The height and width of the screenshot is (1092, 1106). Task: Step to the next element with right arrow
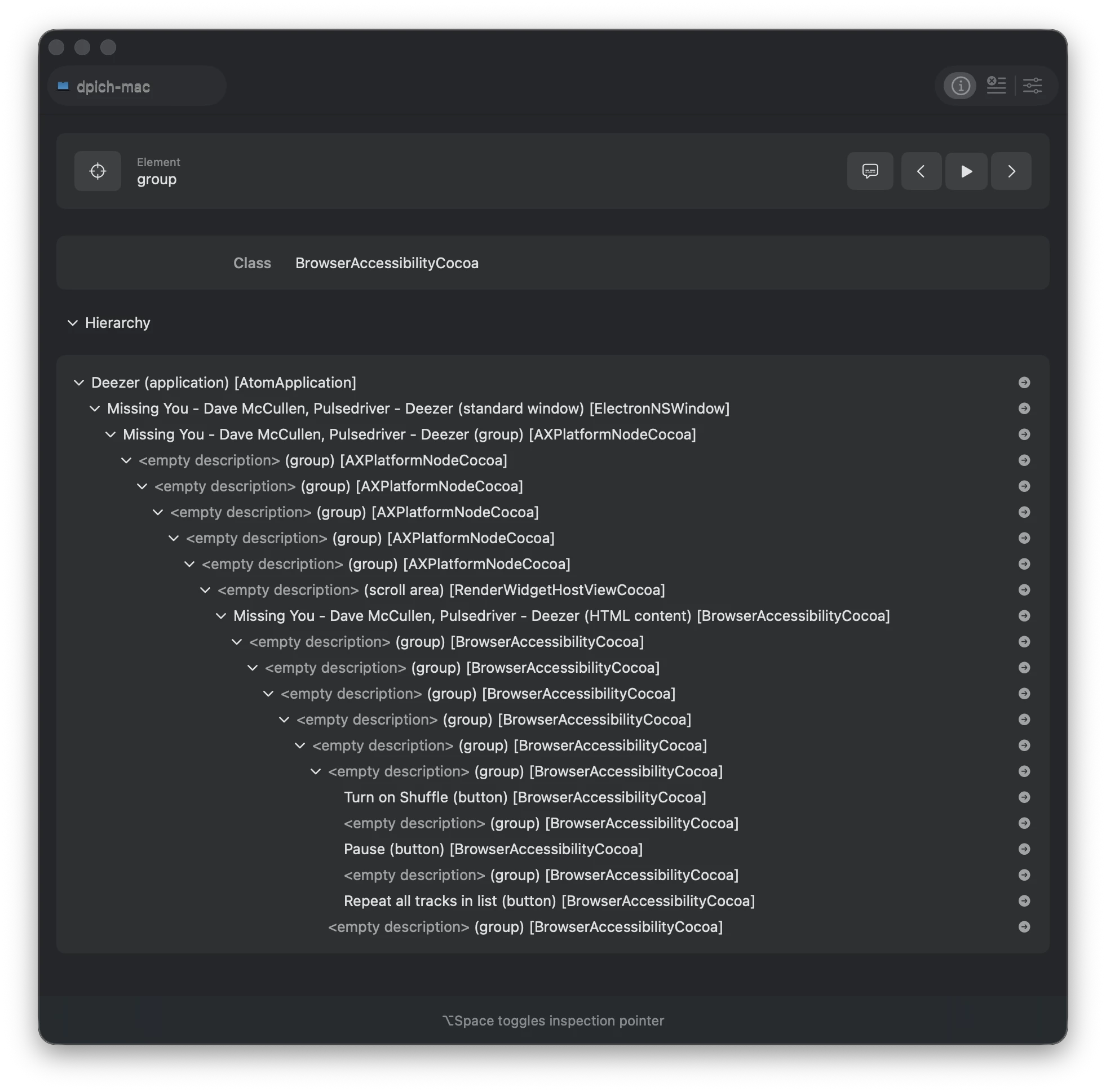click(x=1011, y=171)
